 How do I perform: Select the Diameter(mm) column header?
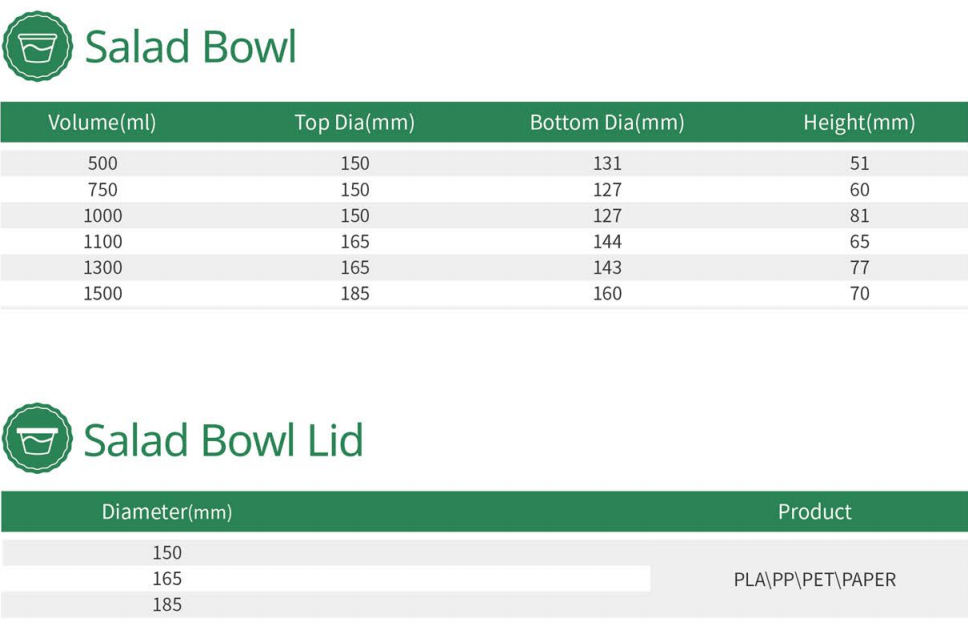(167, 512)
